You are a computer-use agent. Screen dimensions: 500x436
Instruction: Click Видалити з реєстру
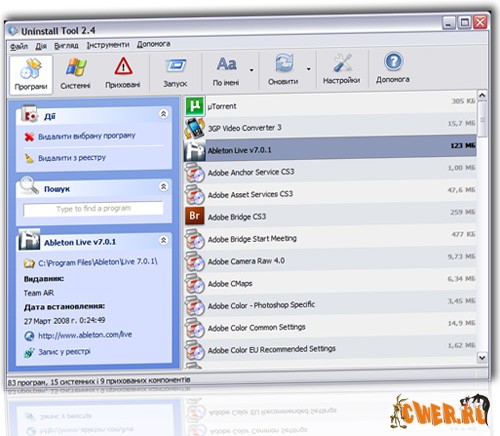[72, 158]
